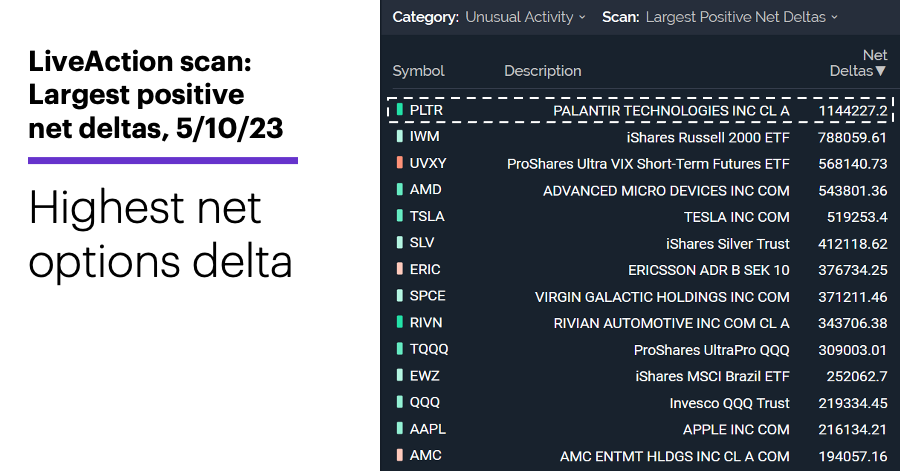Viewport: 900px width, 471px height.
Task: Sort by the Description column header
Action: pyautogui.click(x=542, y=71)
